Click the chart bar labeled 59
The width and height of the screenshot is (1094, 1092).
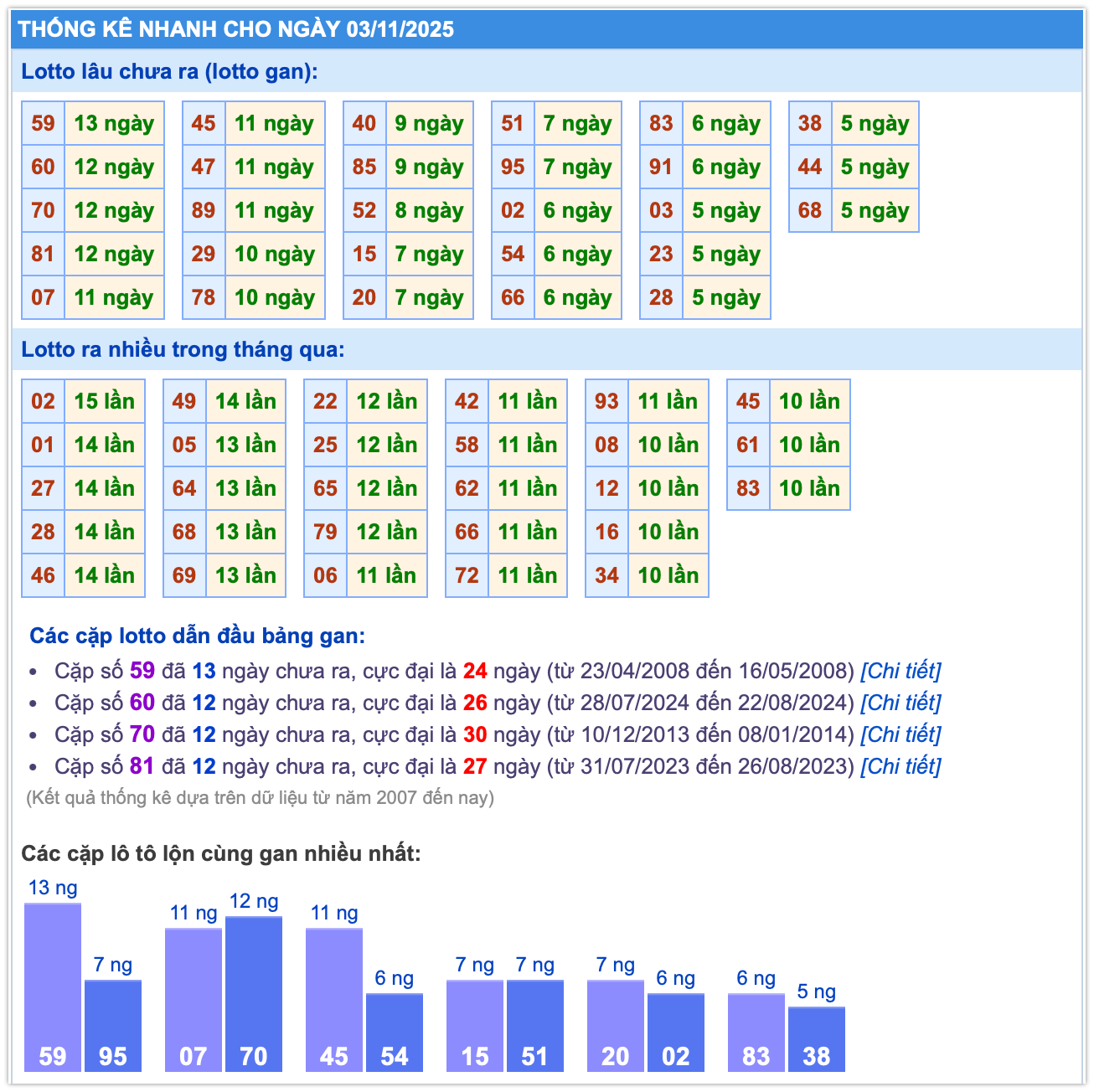click(x=53, y=988)
